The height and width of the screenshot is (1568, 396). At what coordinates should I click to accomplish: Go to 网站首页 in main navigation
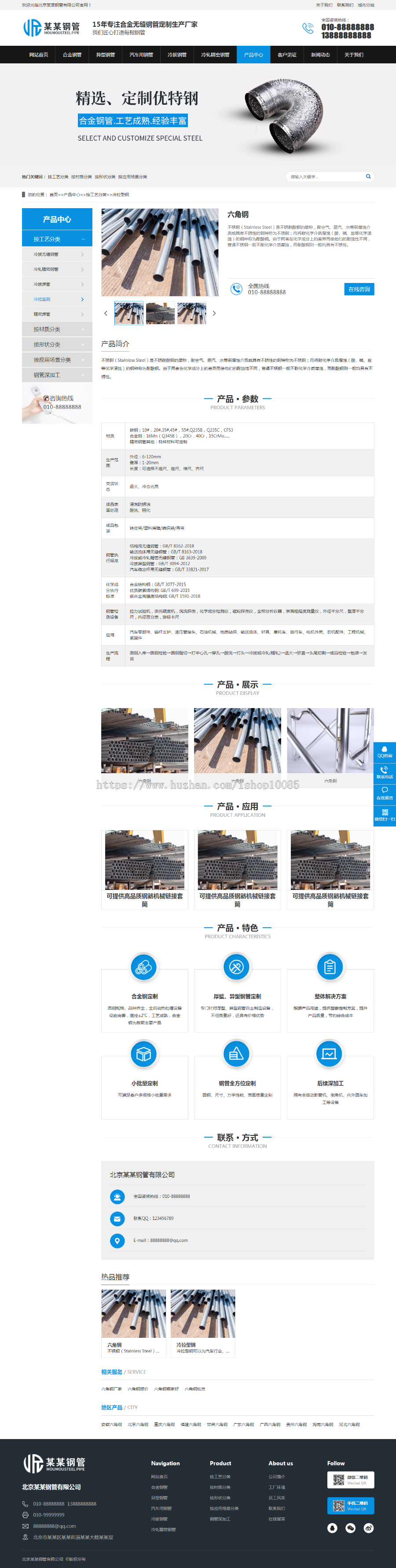pyautogui.click(x=38, y=55)
